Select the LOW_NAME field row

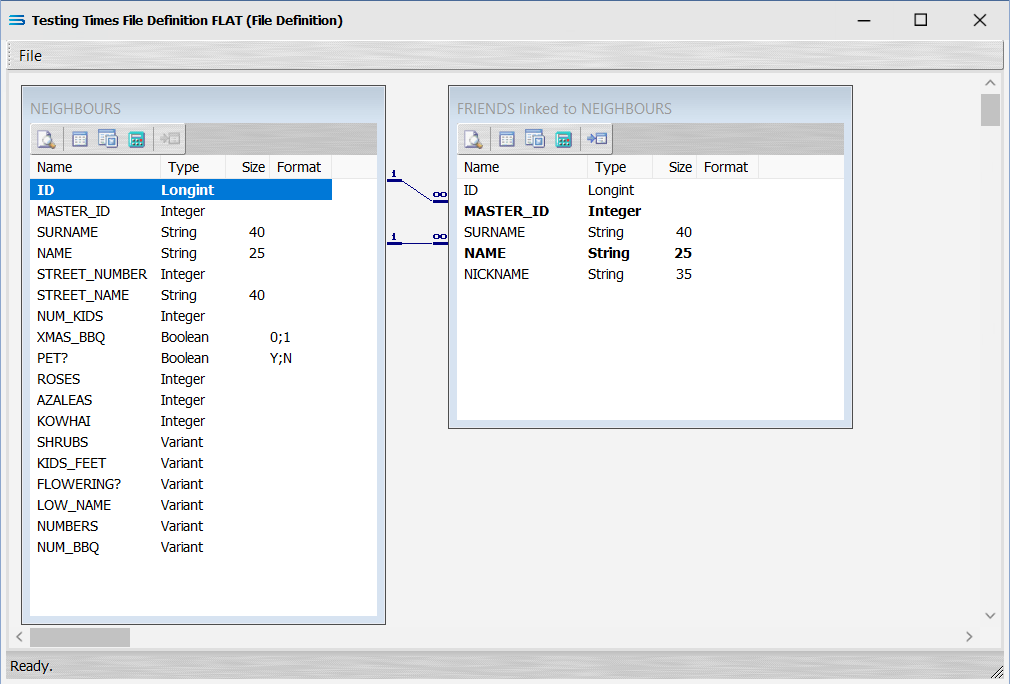click(x=181, y=505)
